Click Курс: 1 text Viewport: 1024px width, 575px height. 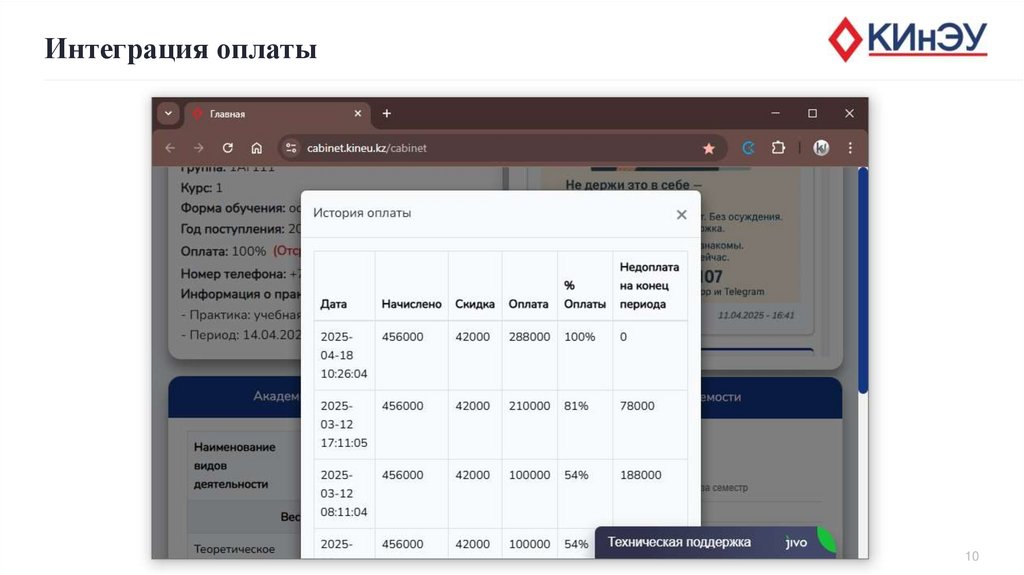[x=201, y=188]
